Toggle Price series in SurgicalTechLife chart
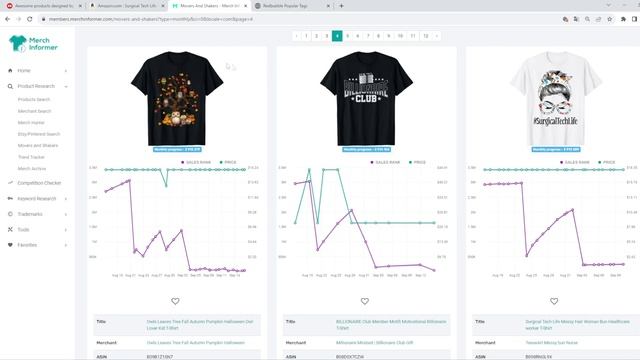 pyautogui.click(x=607, y=162)
